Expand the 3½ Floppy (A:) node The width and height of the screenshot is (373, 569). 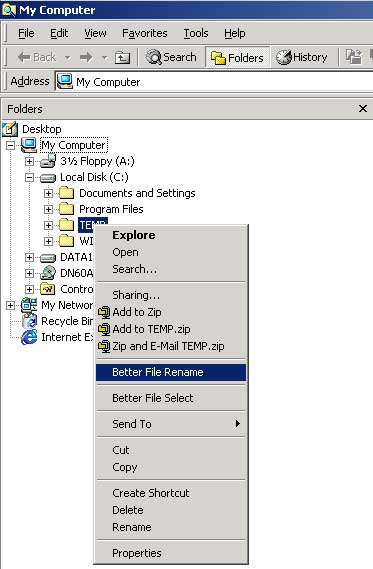[29, 161]
